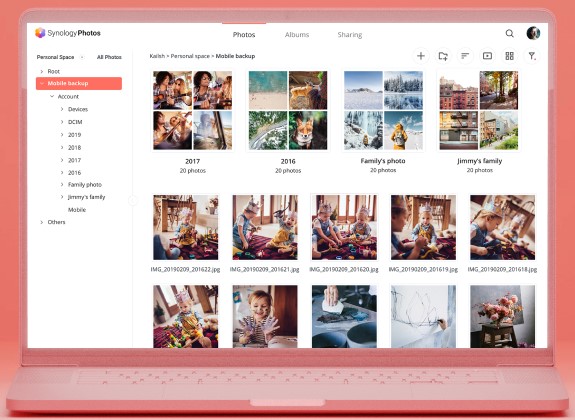Select Jimmy's family tree folder

pos(87,197)
